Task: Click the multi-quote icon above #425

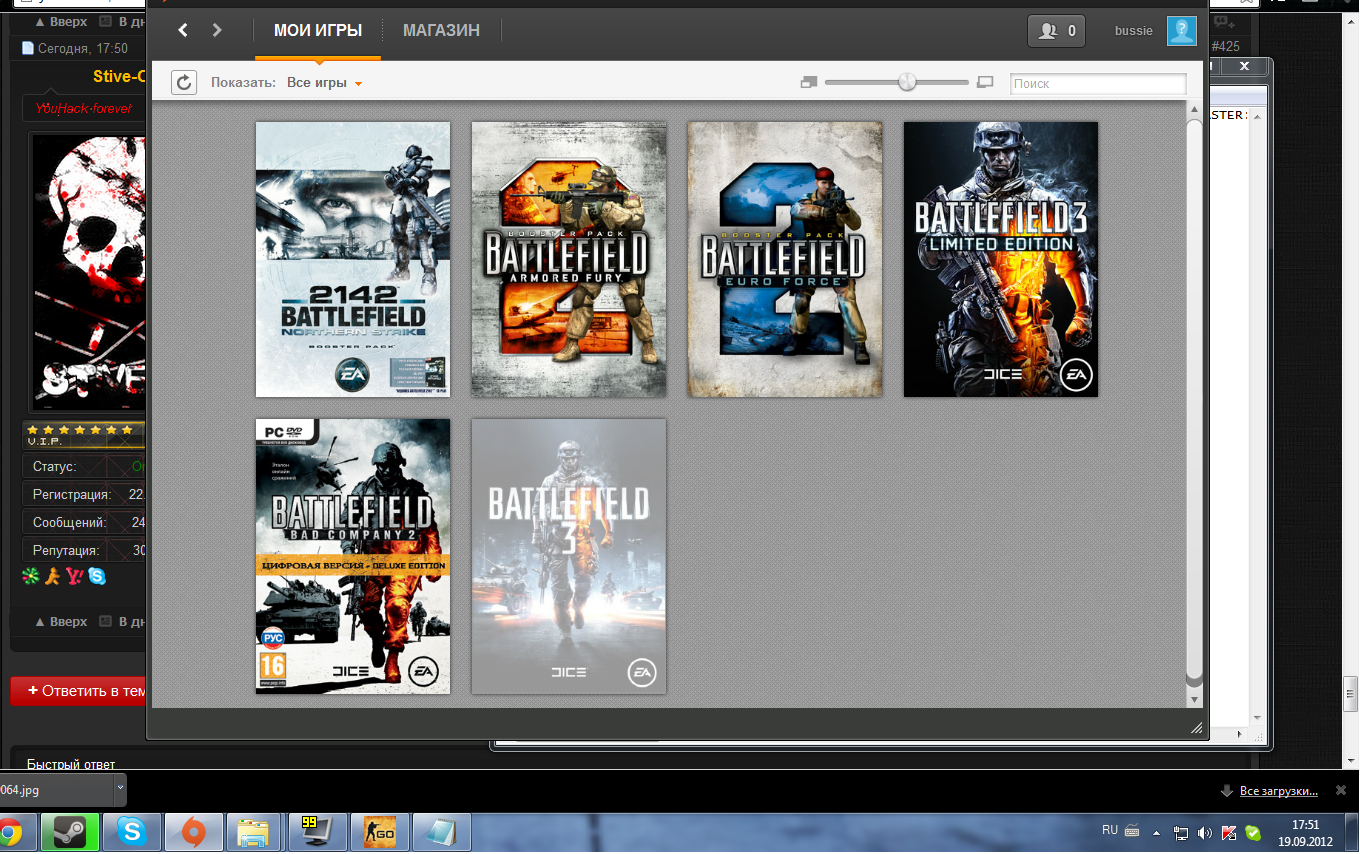Action: (1225, 22)
